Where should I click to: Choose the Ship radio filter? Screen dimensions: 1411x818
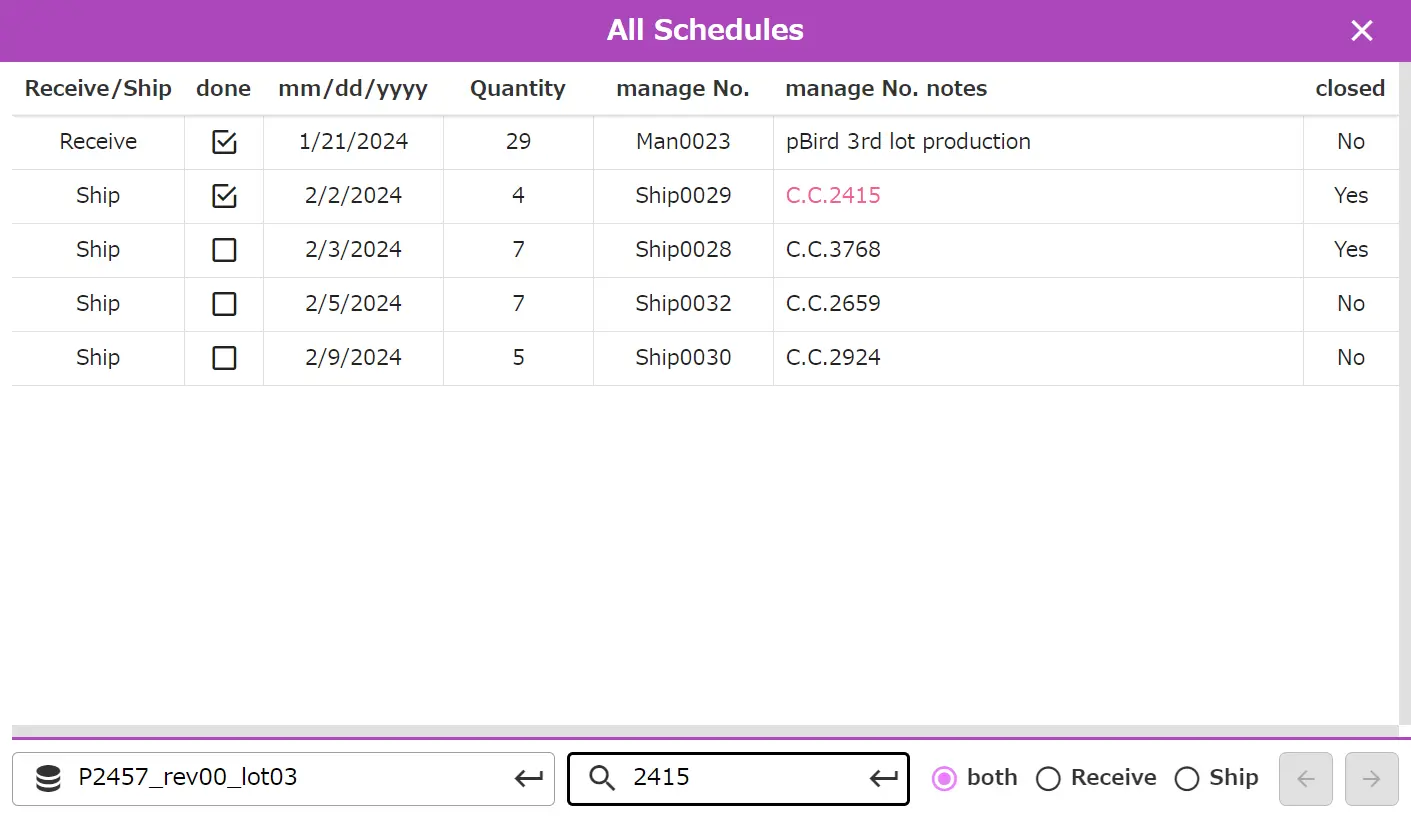1186,778
